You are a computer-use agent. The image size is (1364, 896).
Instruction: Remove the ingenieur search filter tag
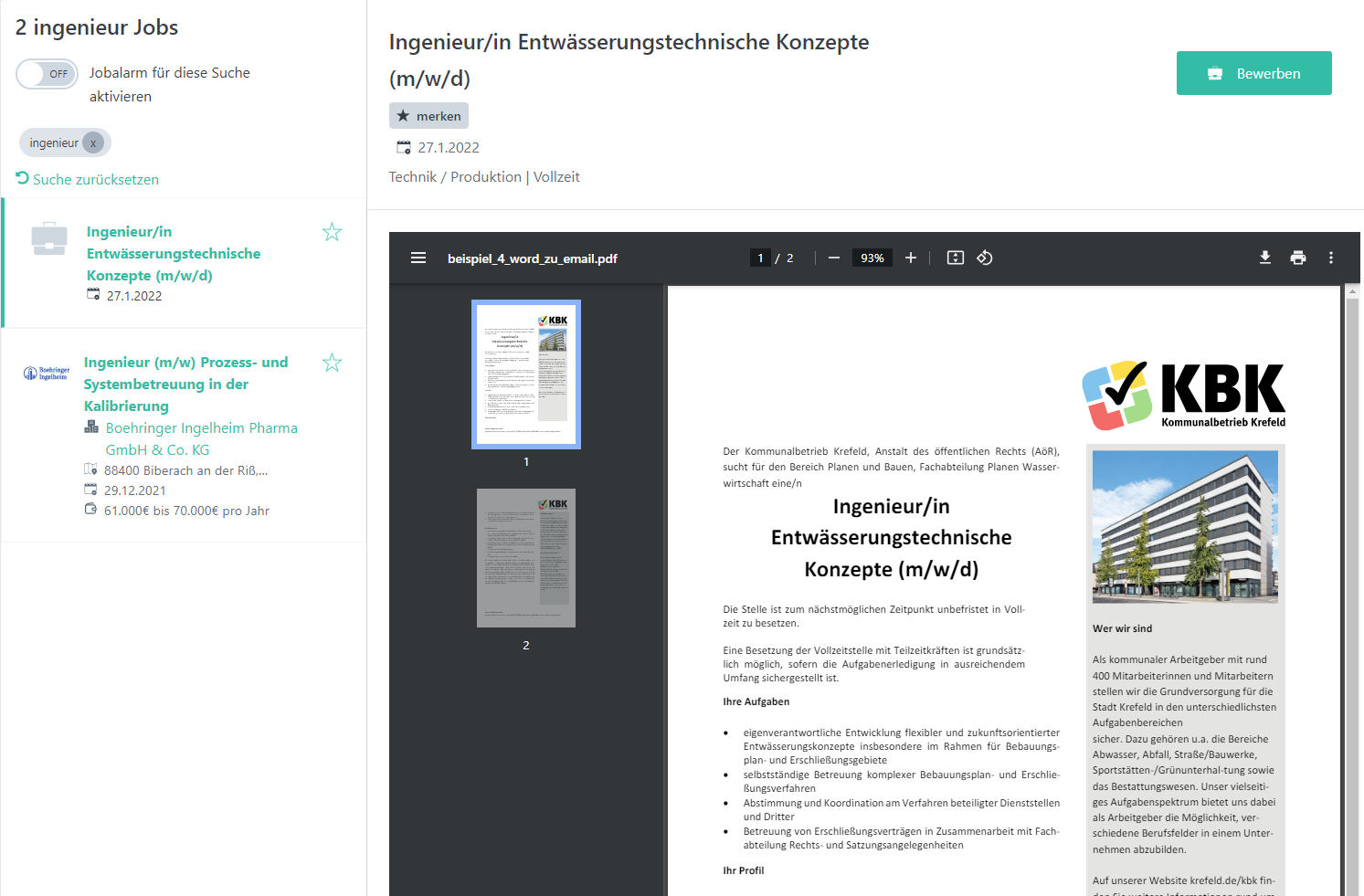(x=93, y=143)
